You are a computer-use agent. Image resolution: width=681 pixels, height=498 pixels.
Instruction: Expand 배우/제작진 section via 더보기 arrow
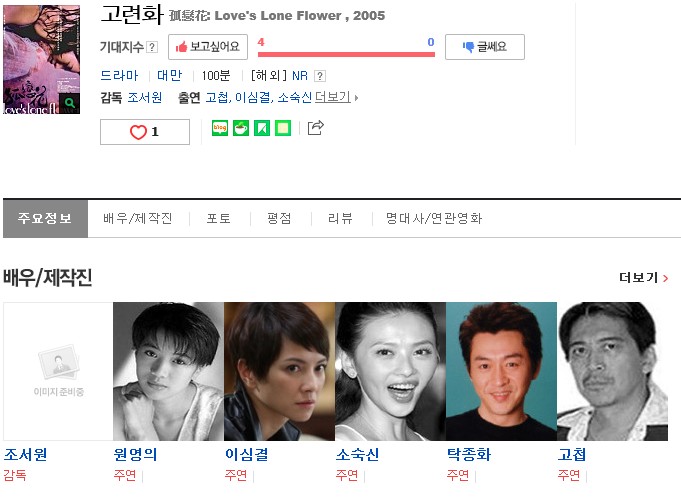tap(644, 278)
